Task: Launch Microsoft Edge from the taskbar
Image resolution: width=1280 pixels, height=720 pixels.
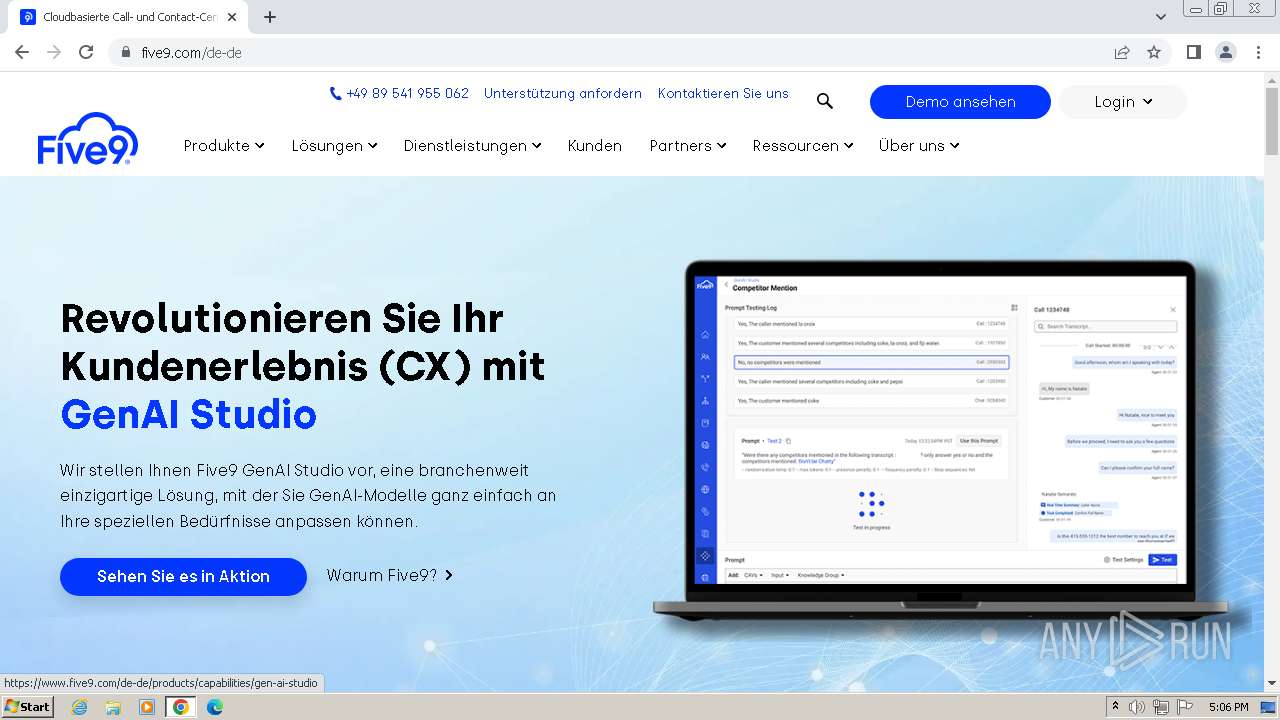Action: click(x=215, y=707)
